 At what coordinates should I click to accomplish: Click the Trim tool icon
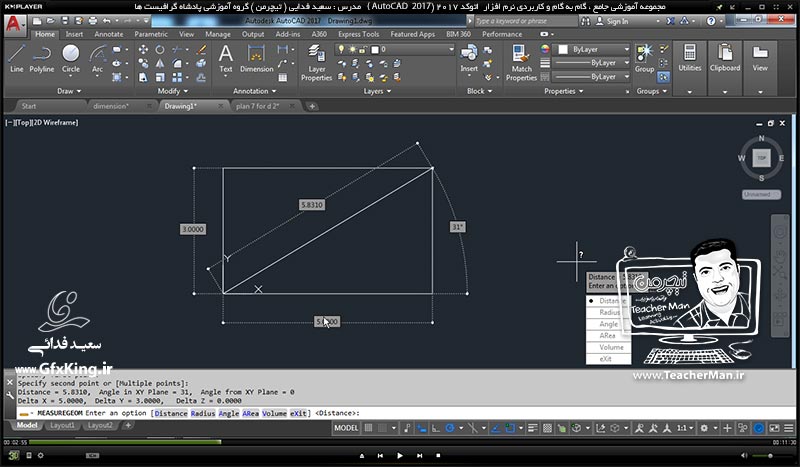tap(177, 50)
